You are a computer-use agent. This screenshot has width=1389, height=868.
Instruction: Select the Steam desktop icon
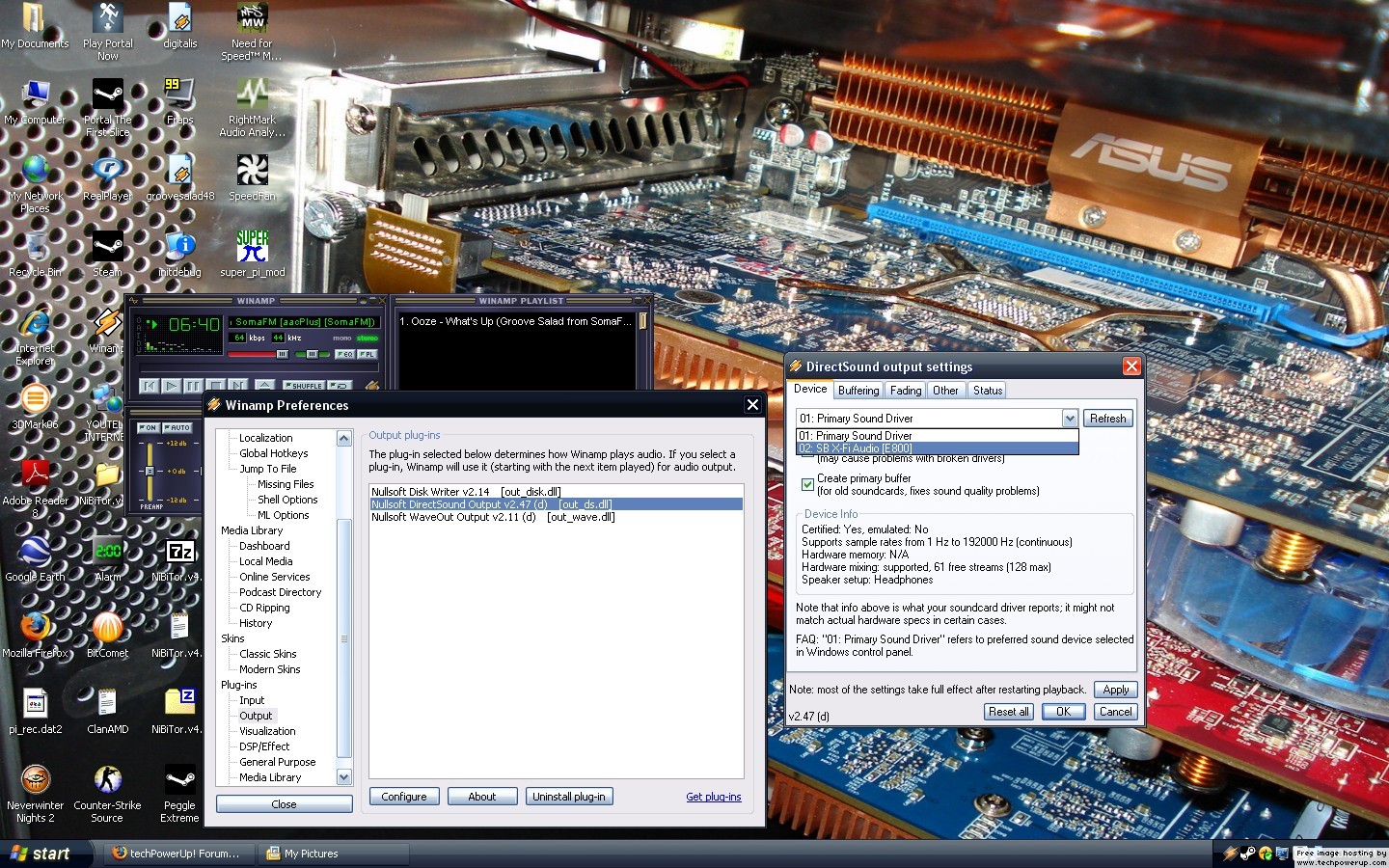pyautogui.click(x=107, y=254)
